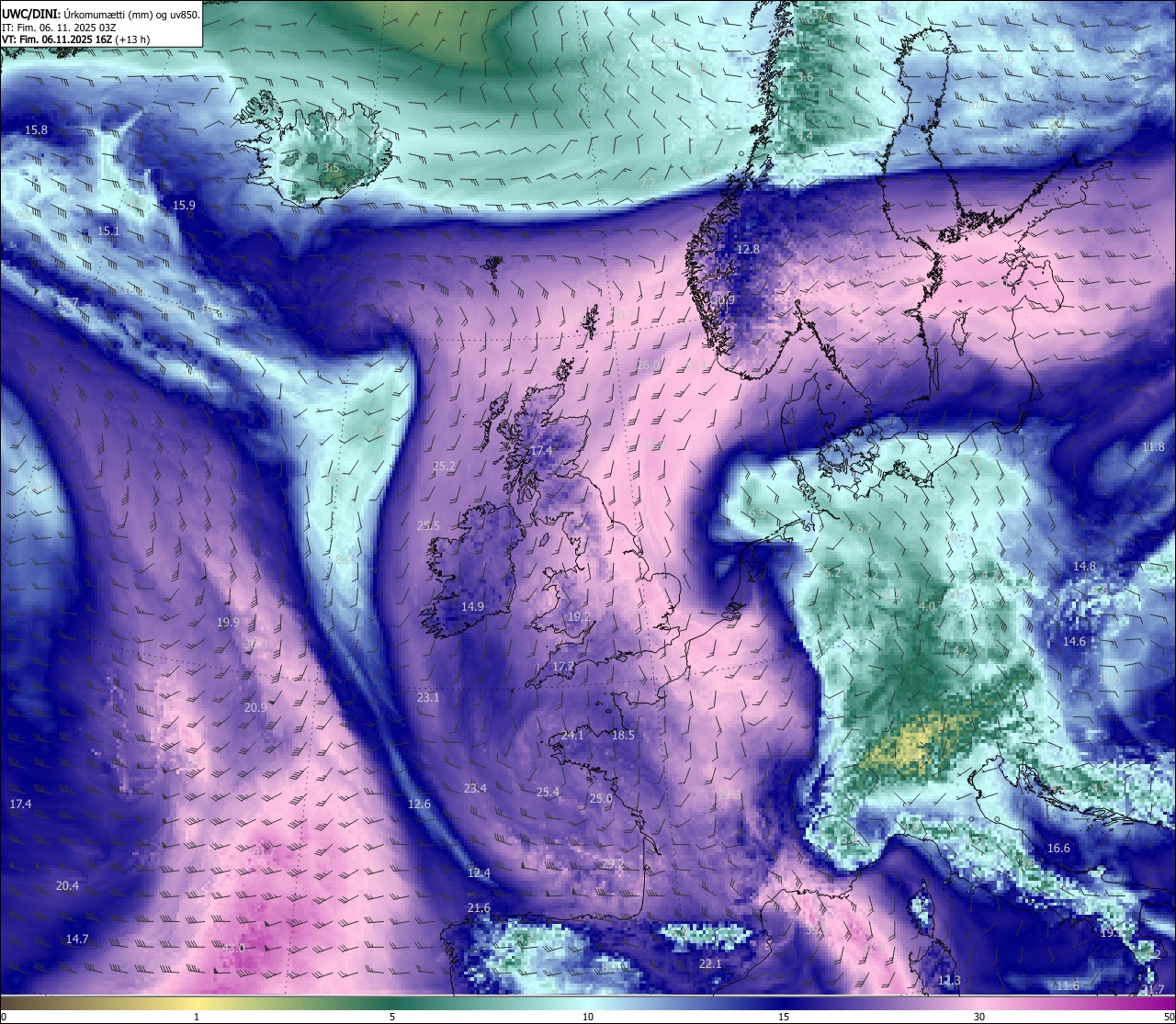
Task: Click the 5 tick on the color scale
Action: 392,1017
